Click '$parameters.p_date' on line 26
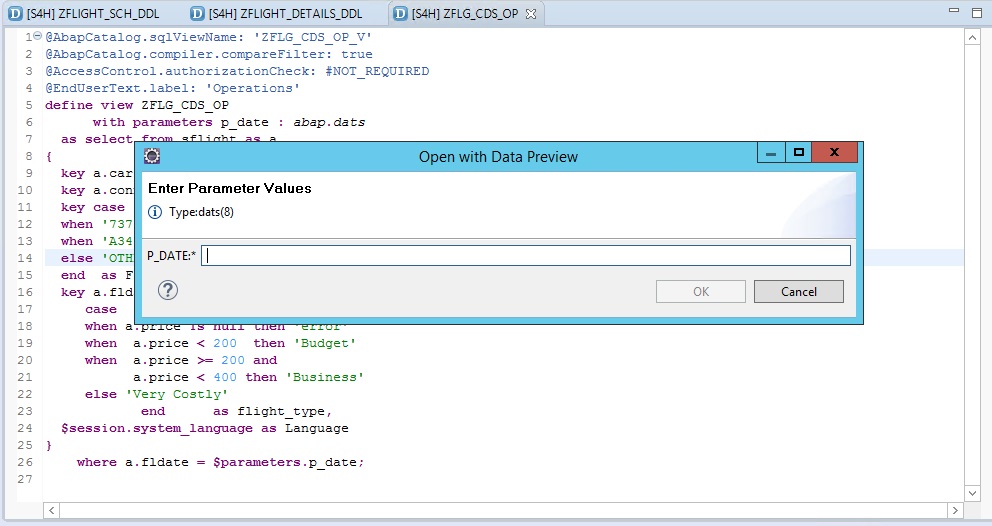This screenshot has height=526, width=992. (285, 463)
